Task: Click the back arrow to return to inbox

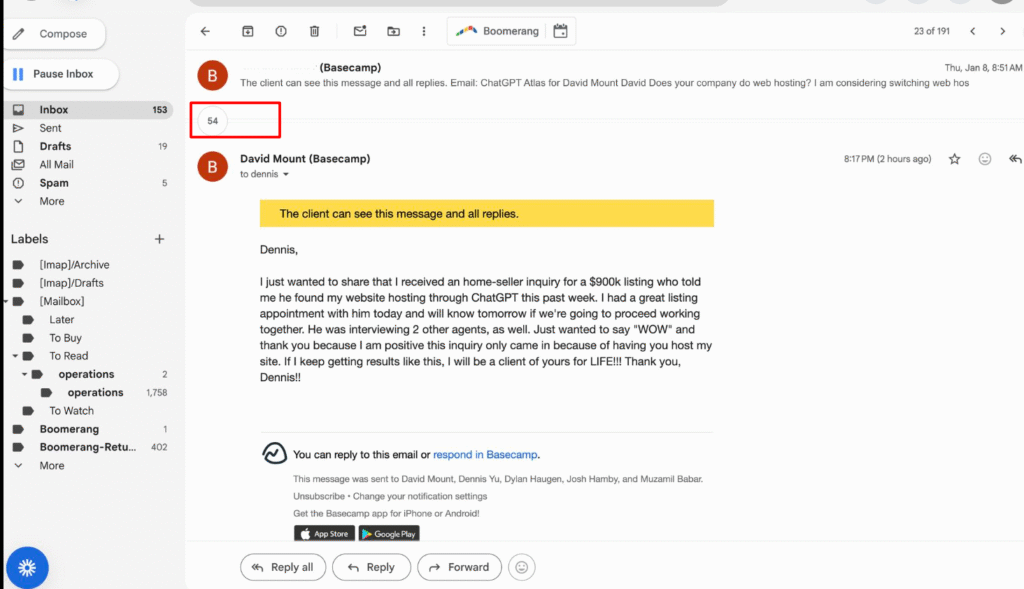Action: (x=205, y=32)
